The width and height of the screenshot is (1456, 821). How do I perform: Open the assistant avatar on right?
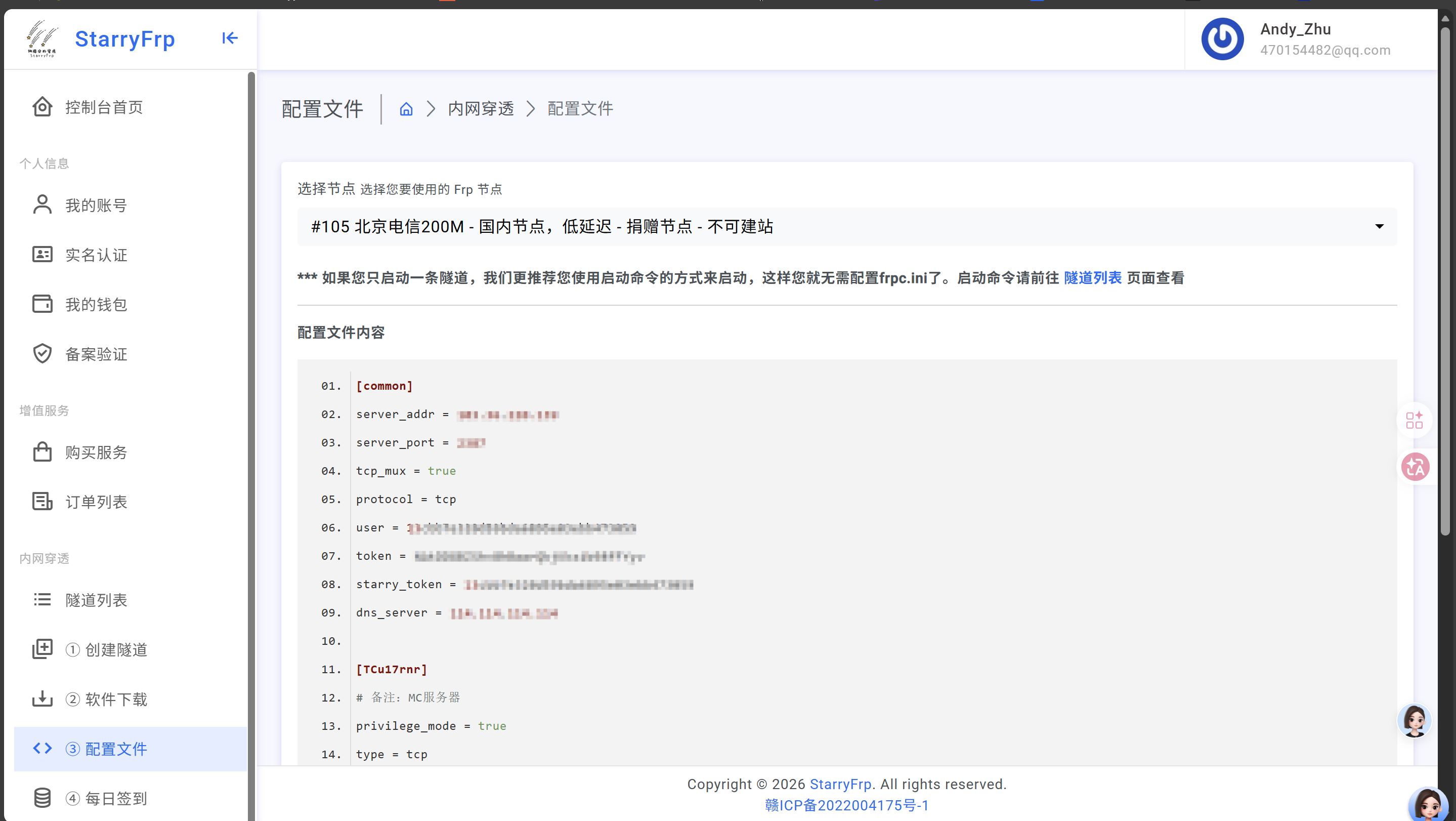pyautogui.click(x=1414, y=720)
